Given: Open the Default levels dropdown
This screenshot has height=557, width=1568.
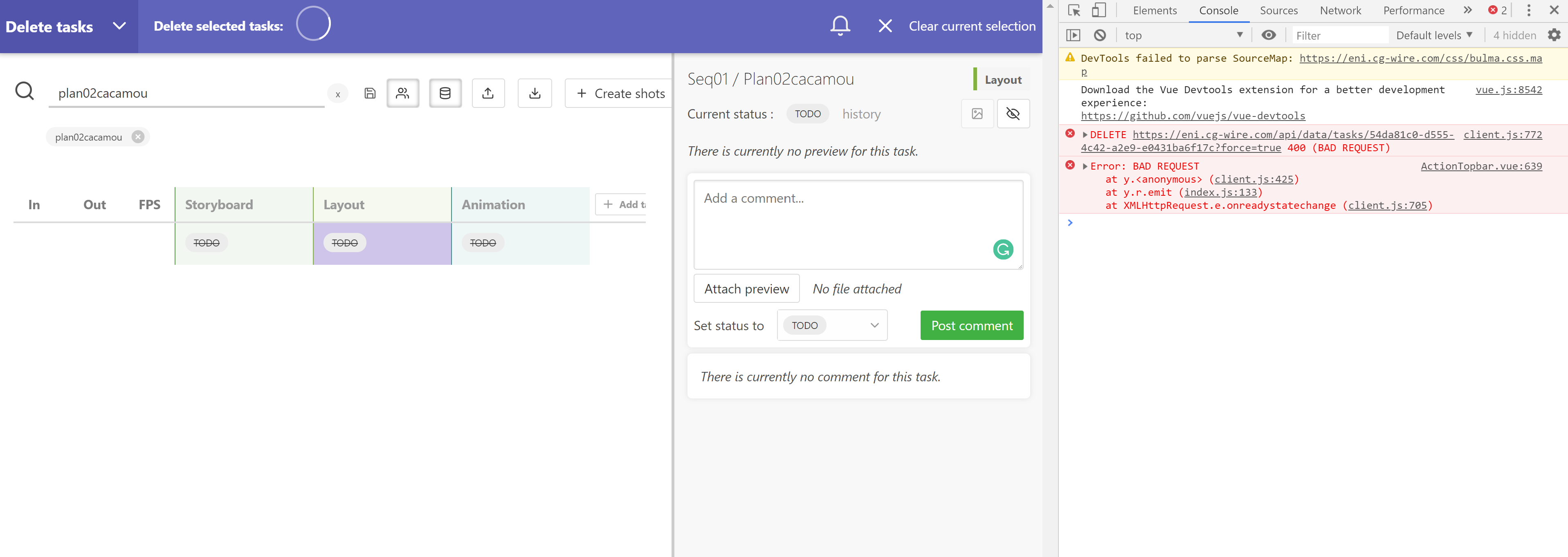Looking at the screenshot, I should point(1434,35).
